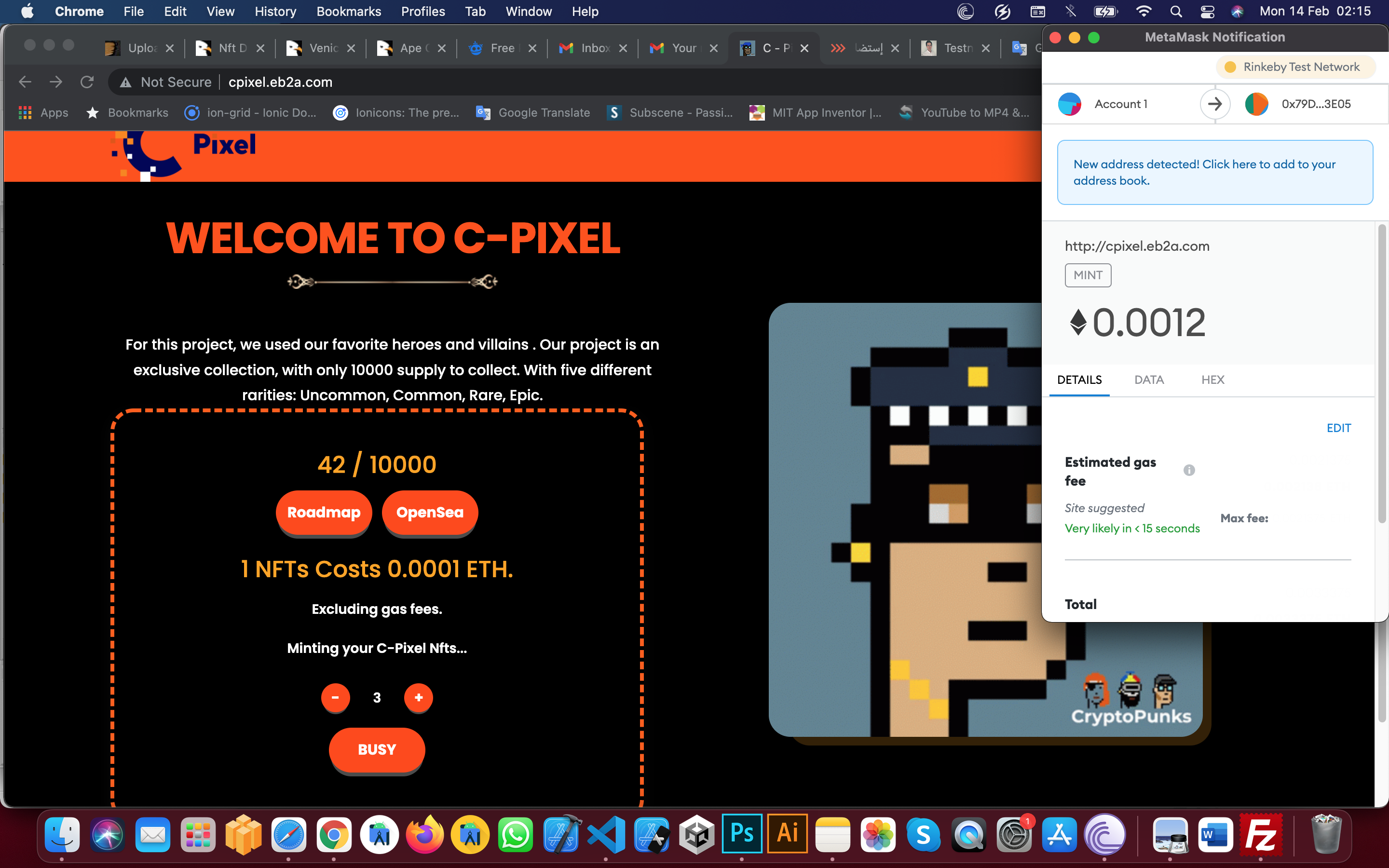Open Xcode from the dock
The image size is (1389, 868).
561,834
